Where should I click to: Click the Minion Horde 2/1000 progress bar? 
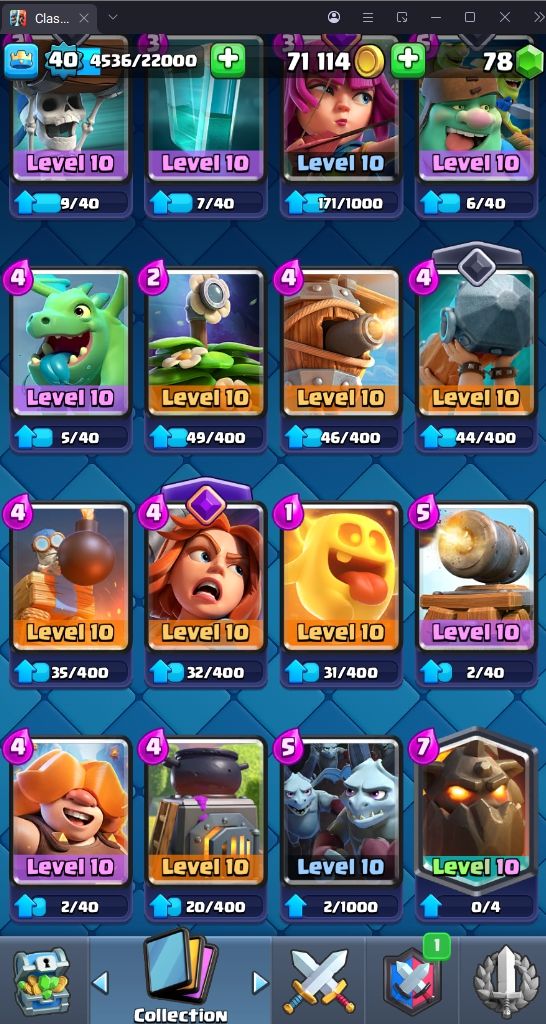click(340, 906)
